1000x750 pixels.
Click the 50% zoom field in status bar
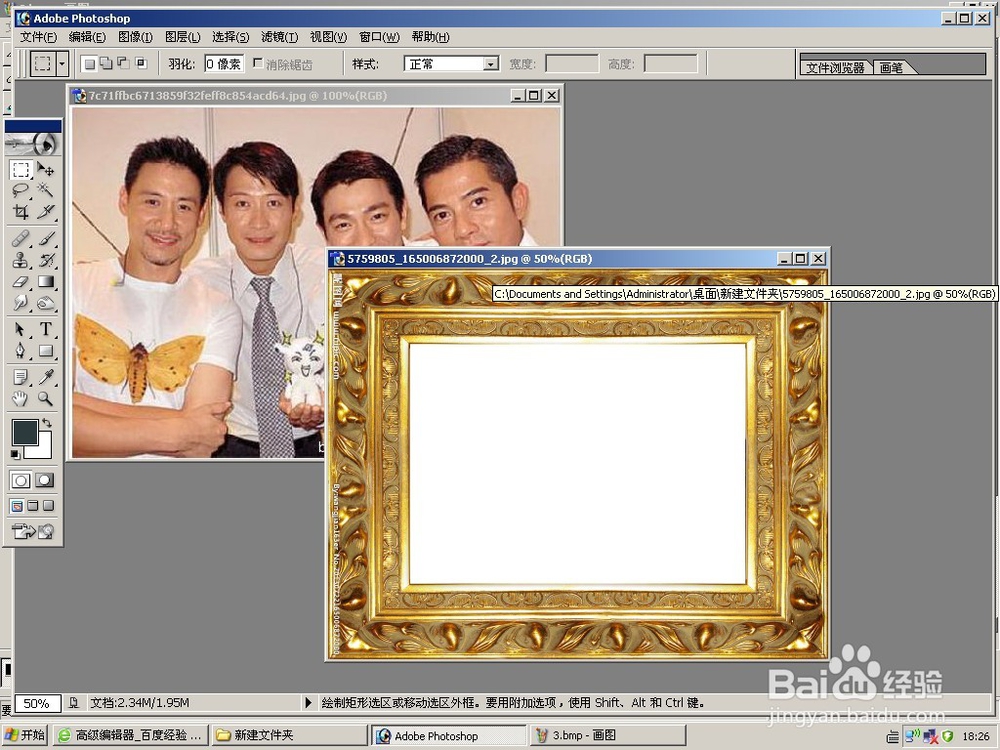coord(37,703)
